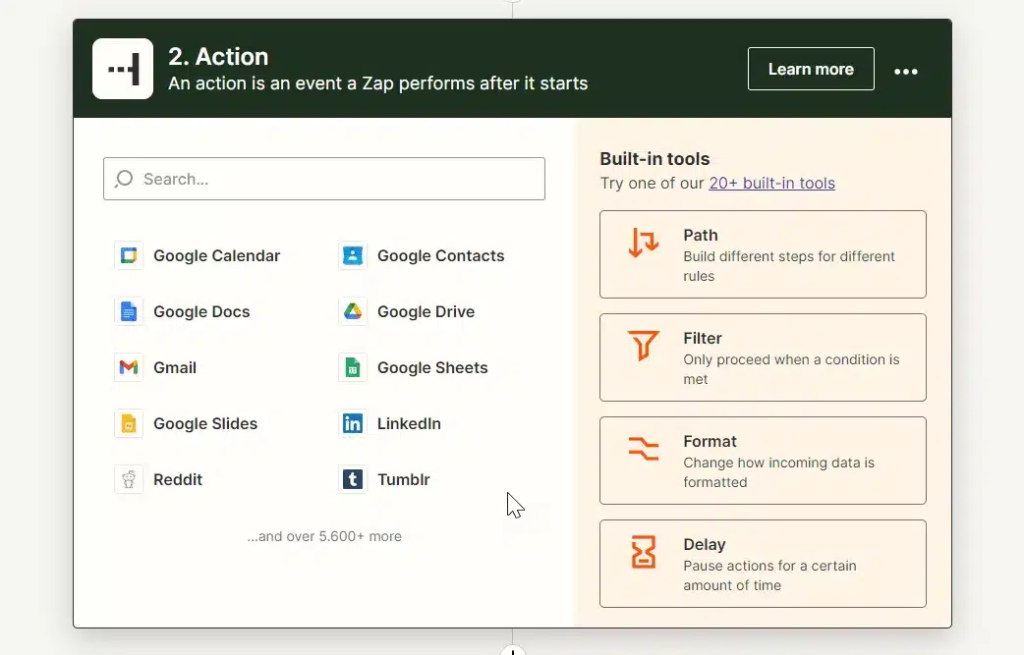Add a Path built-in tool
The height and width of the screenshot is (655, 1024).
pos(762,254)
